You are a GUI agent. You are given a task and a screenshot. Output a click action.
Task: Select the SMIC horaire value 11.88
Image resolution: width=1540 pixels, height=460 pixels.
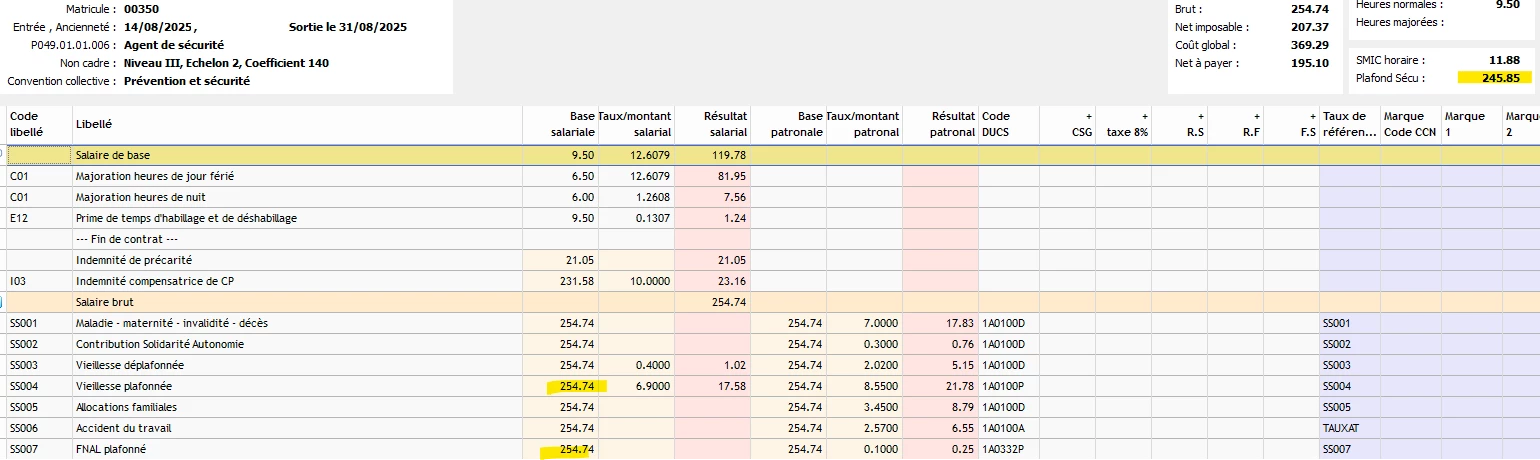[1505, 60]
